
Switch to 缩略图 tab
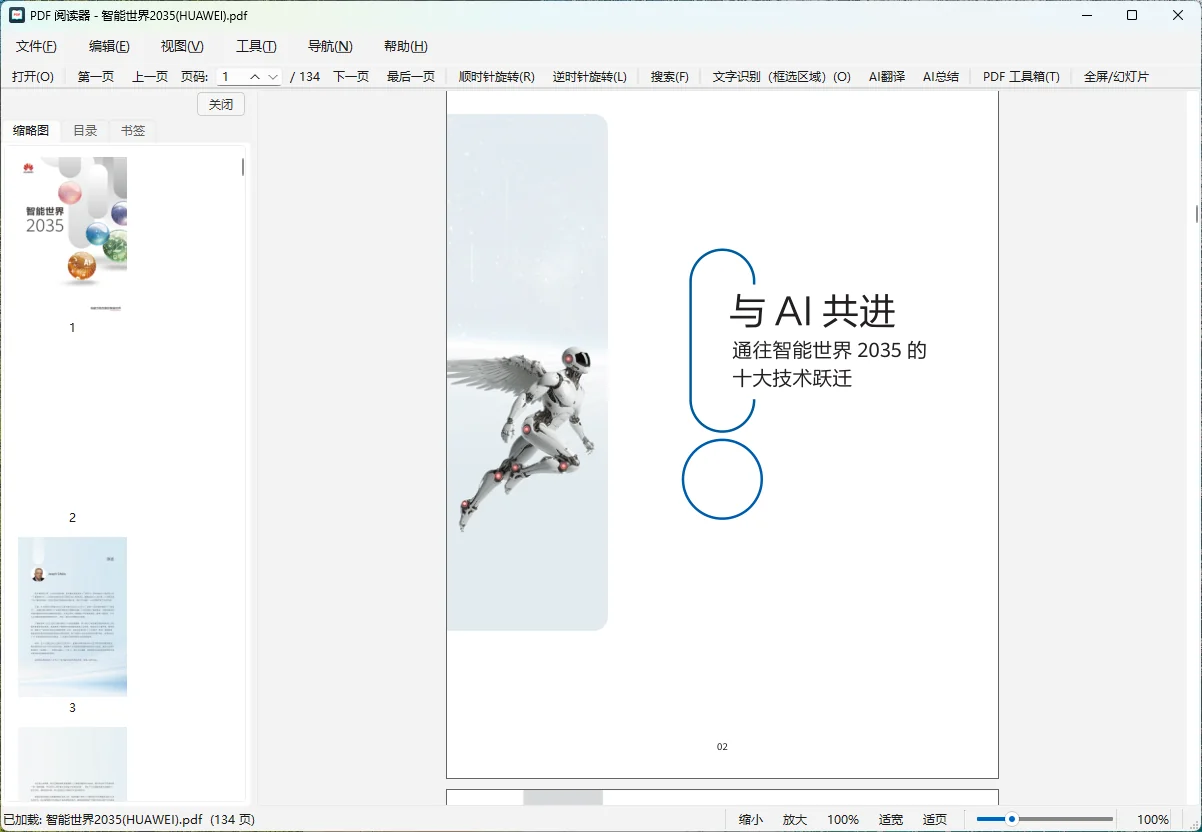[31, 131]
